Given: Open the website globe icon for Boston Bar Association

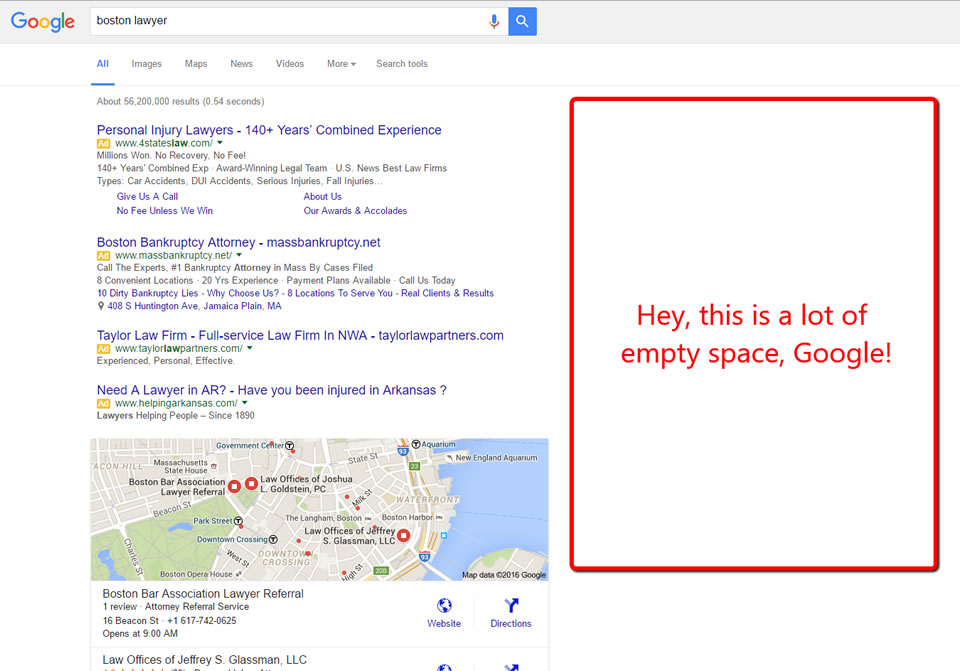Looking at the screenshot, I should (x=444, y=605).
